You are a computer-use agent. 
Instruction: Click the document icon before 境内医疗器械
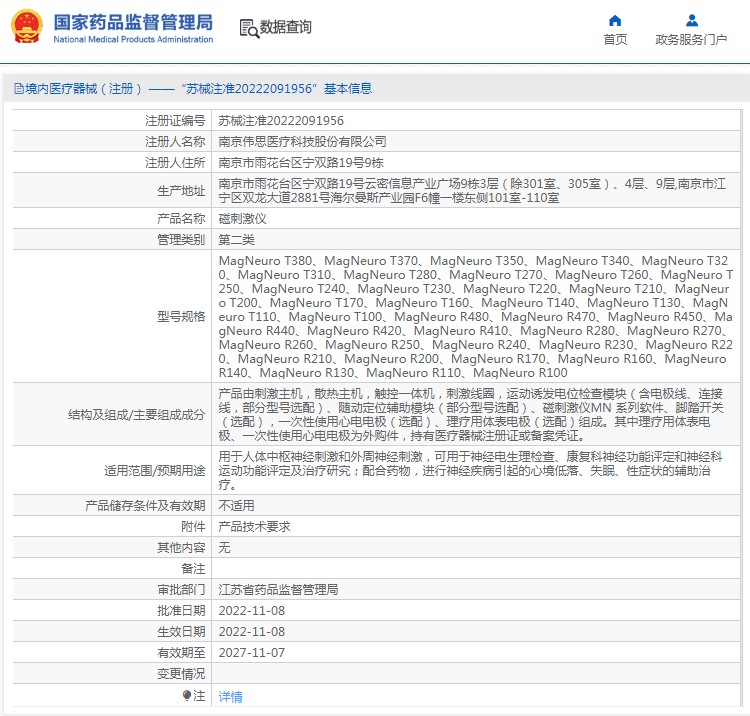click(x=19, y=88)
